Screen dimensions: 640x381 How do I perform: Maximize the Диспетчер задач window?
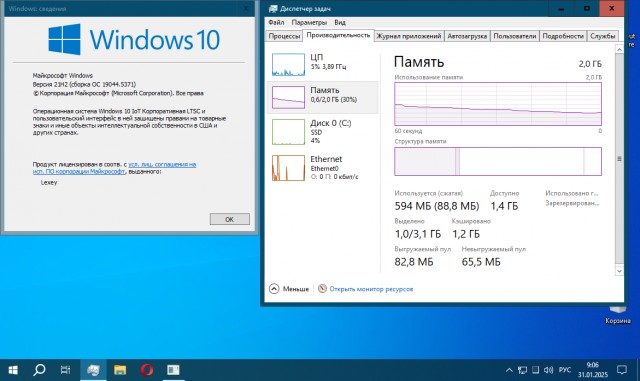click(x=587, y=9)
